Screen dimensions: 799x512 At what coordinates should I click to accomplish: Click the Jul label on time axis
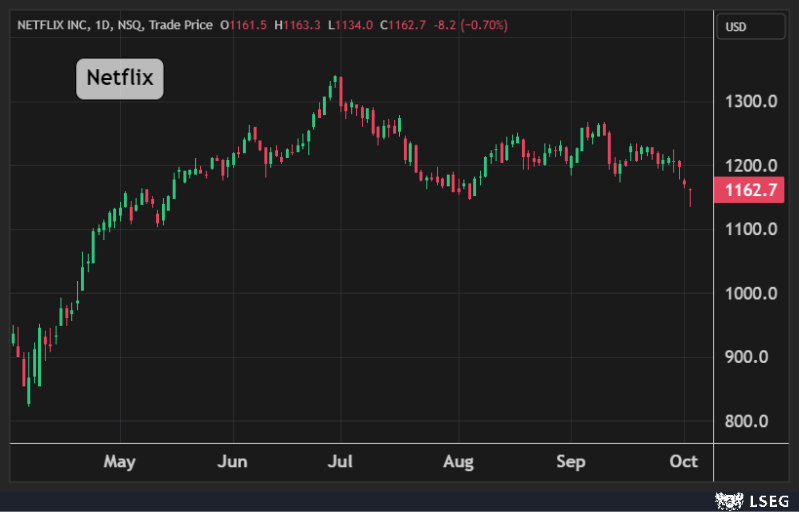pyautogui.click(x=341, y=462)
